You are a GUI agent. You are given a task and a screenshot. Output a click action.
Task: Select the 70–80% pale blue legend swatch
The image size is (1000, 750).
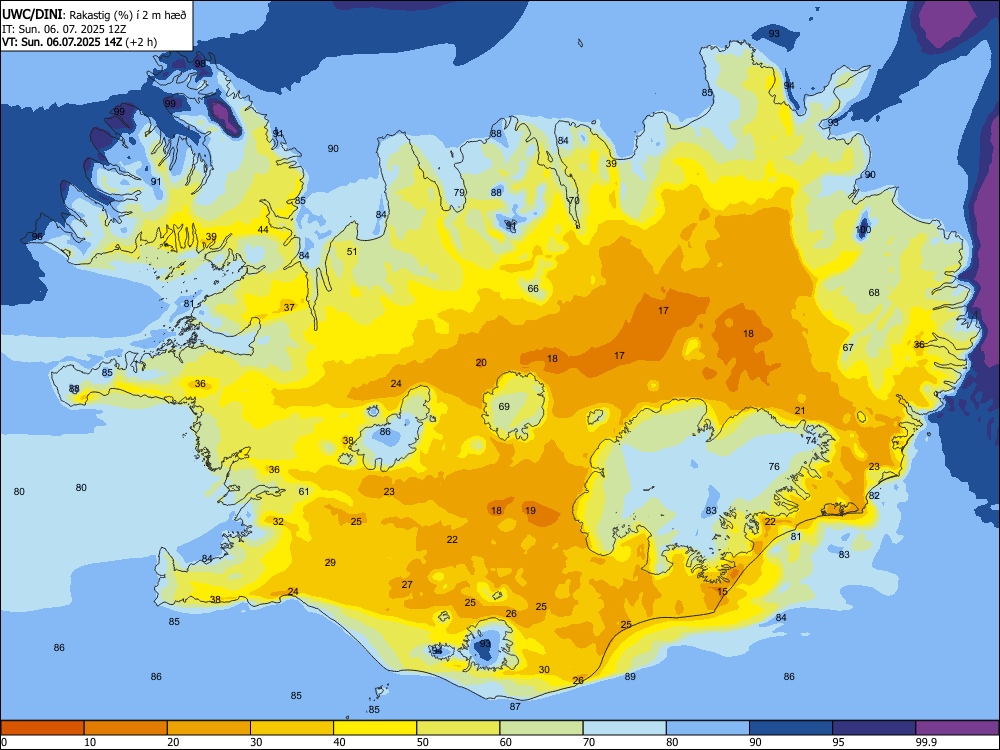click(x=624, y=728)
